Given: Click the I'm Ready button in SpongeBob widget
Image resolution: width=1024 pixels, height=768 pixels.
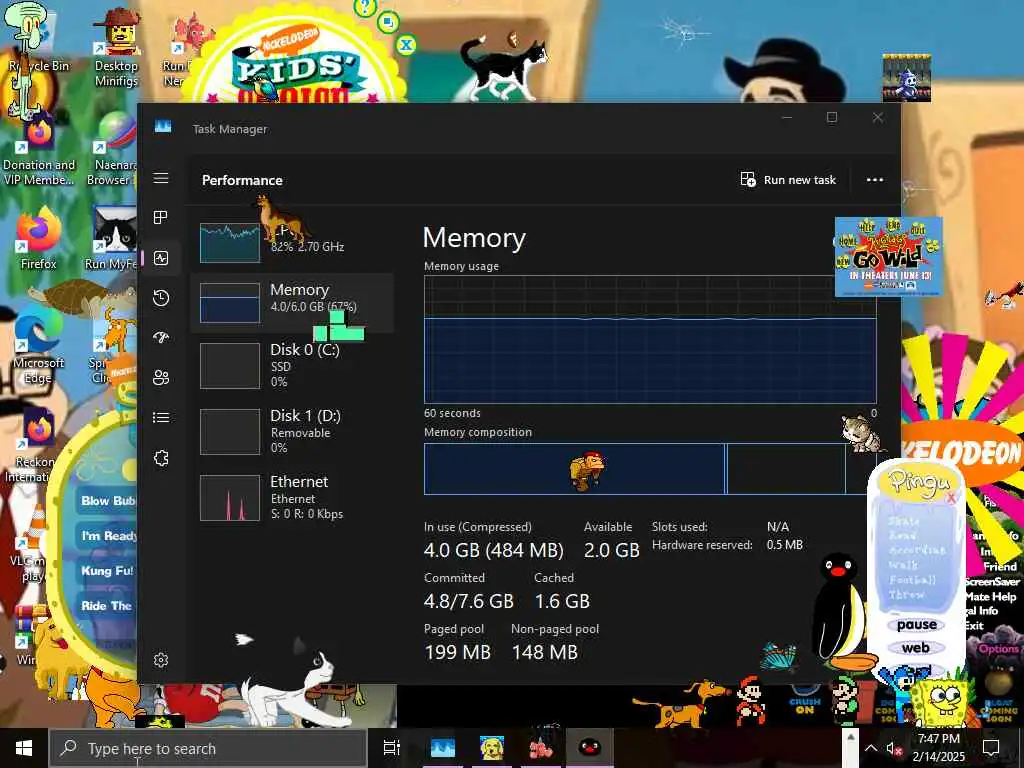Looking at the screenshot, I should click(x=108, y=536).
